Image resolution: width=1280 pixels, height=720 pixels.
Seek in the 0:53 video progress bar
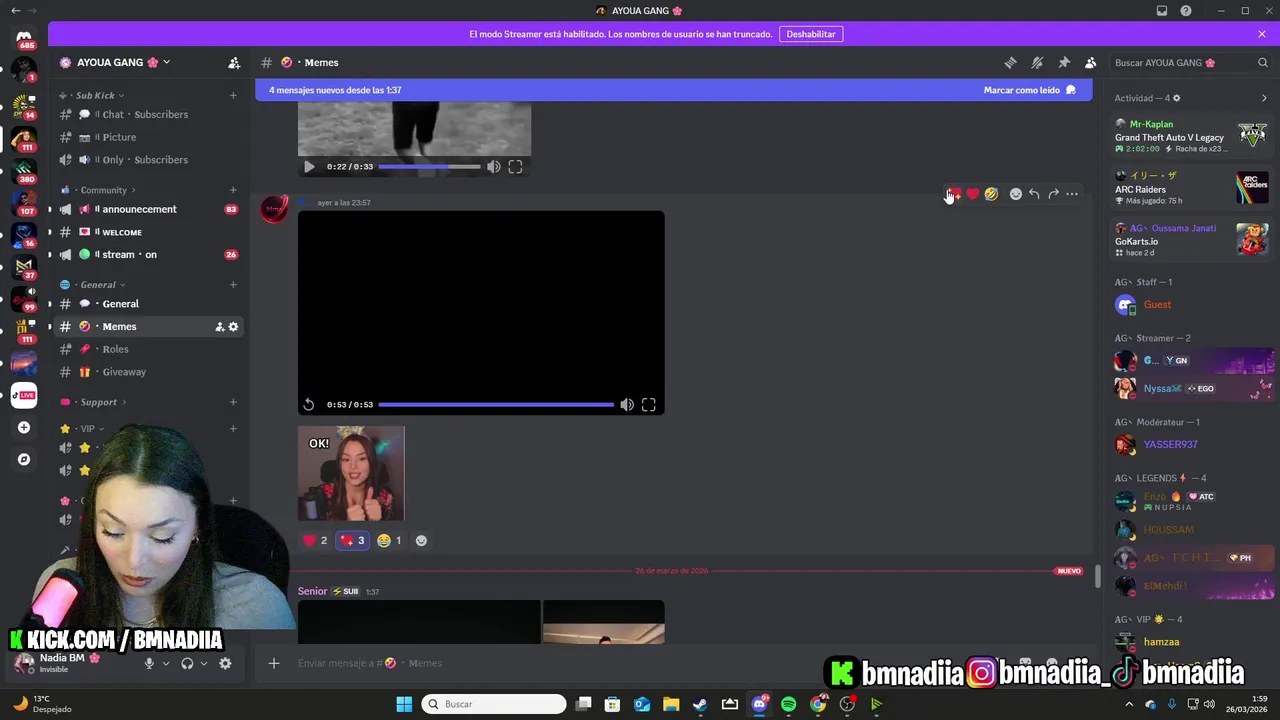coord(496,404)
